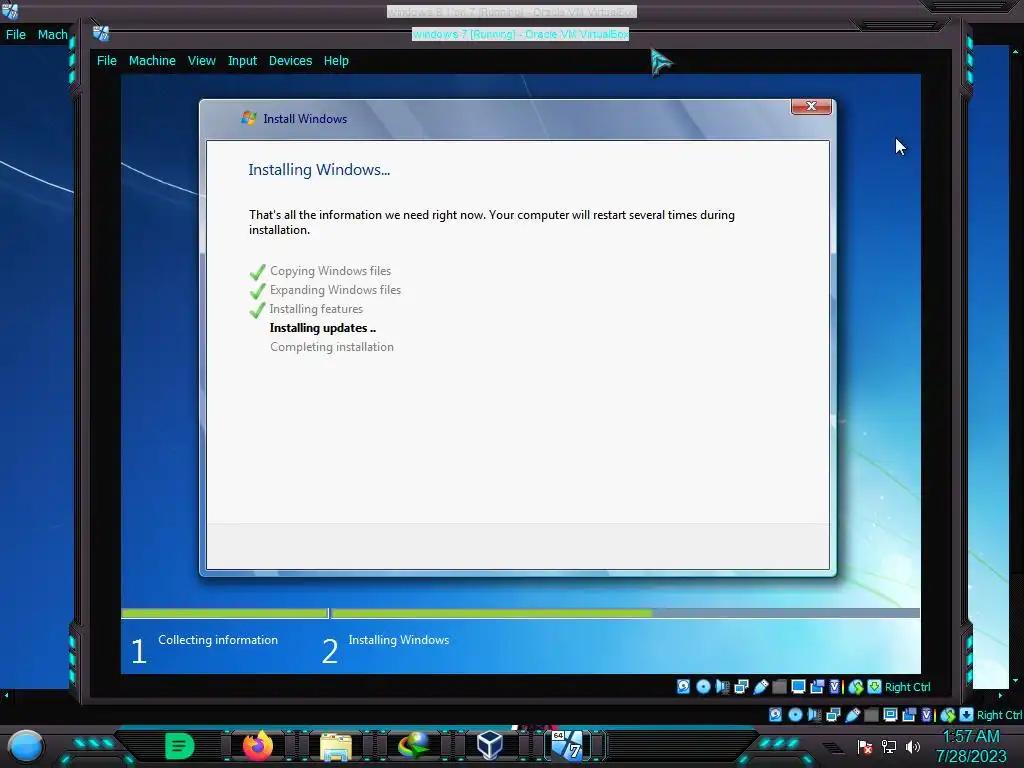Viewport: 1024px width, 768px height.
Task: Click the 1:57 AM taskbar clock
Action: [971, 736]
